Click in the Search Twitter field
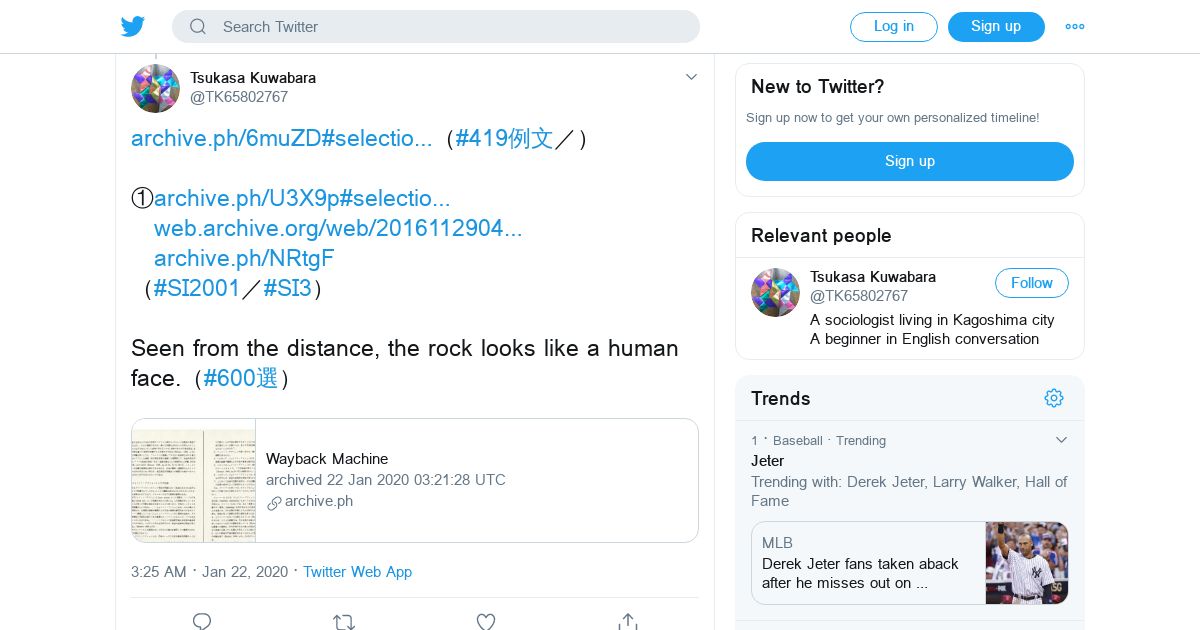1200x630 pixels. coord(450,27)
